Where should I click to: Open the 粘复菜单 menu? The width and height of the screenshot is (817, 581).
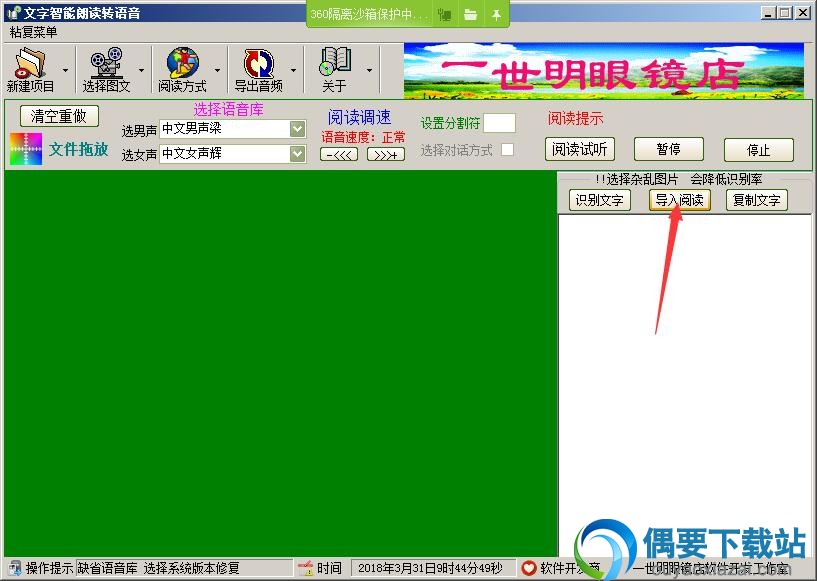tap(34, 32)
